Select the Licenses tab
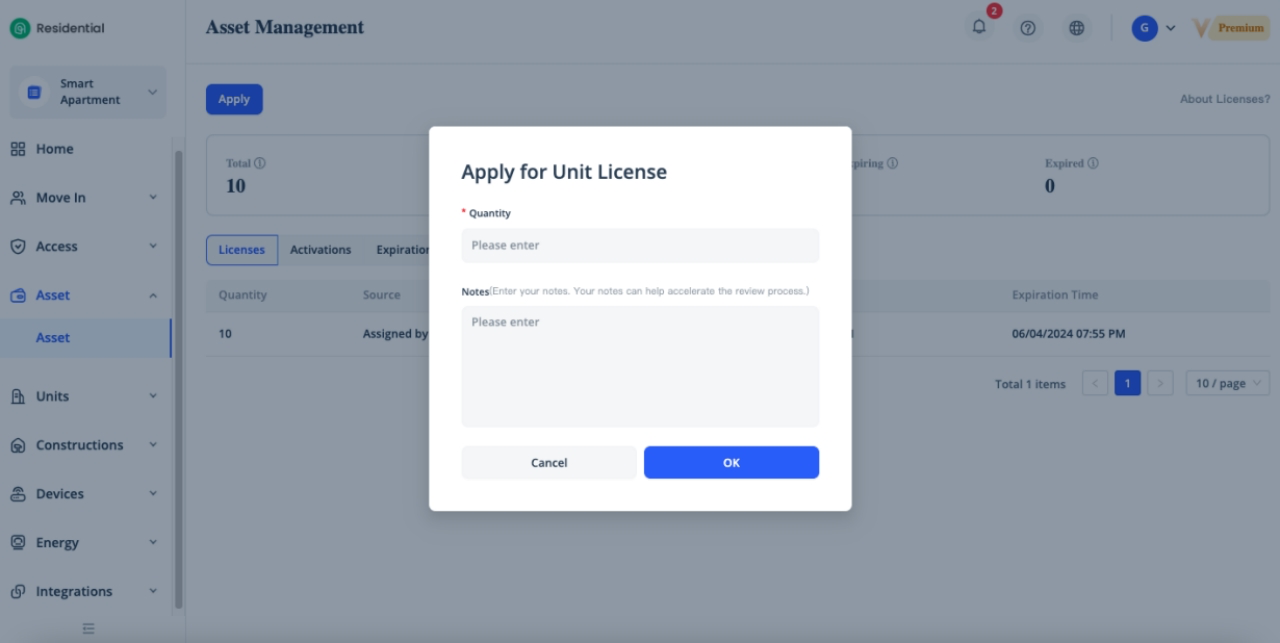Image resolution: width=1280 pixels, height=643 pixels. point(242,250)
